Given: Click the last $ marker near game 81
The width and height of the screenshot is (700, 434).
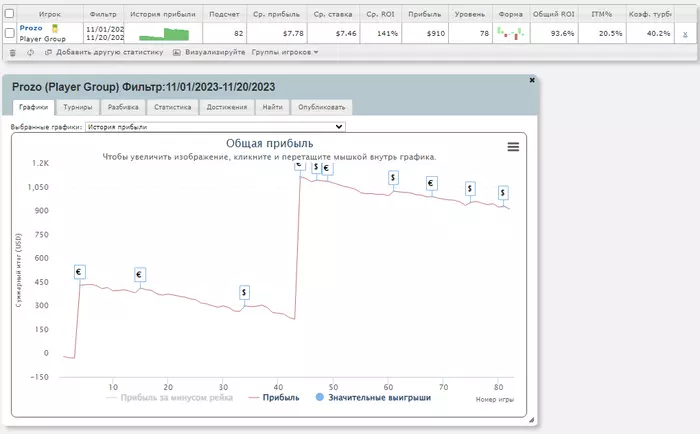Looking at the screenshot, I should point(503,193).
